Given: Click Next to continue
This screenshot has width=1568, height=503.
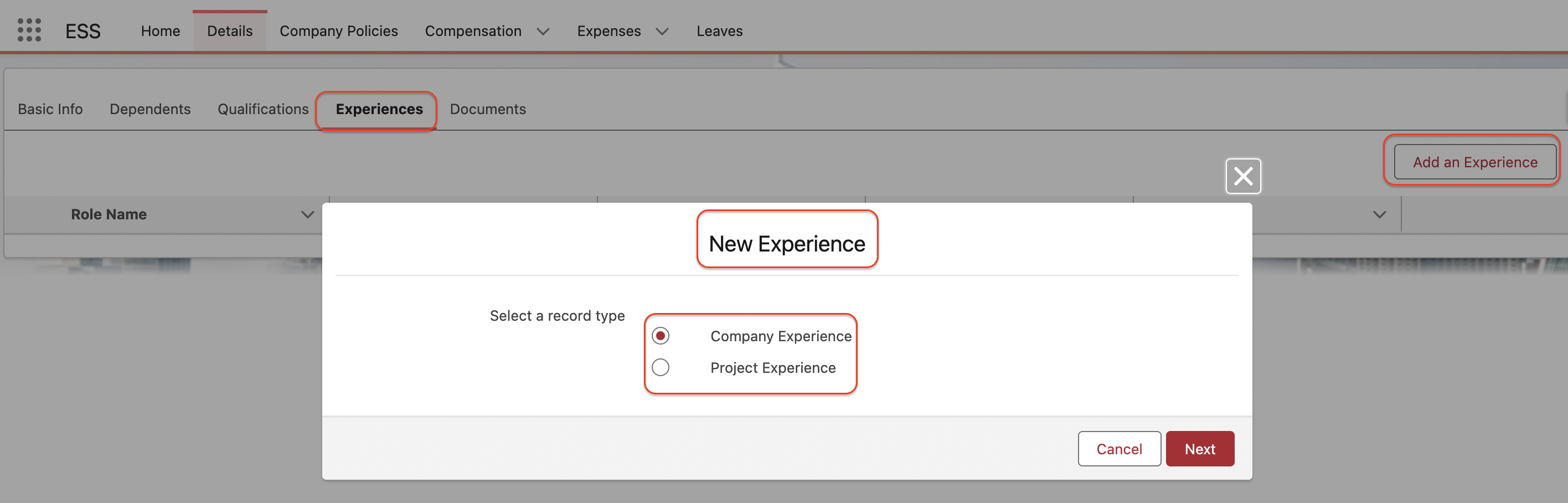Looking at the screenshot, I should (x=1199, y=449).
